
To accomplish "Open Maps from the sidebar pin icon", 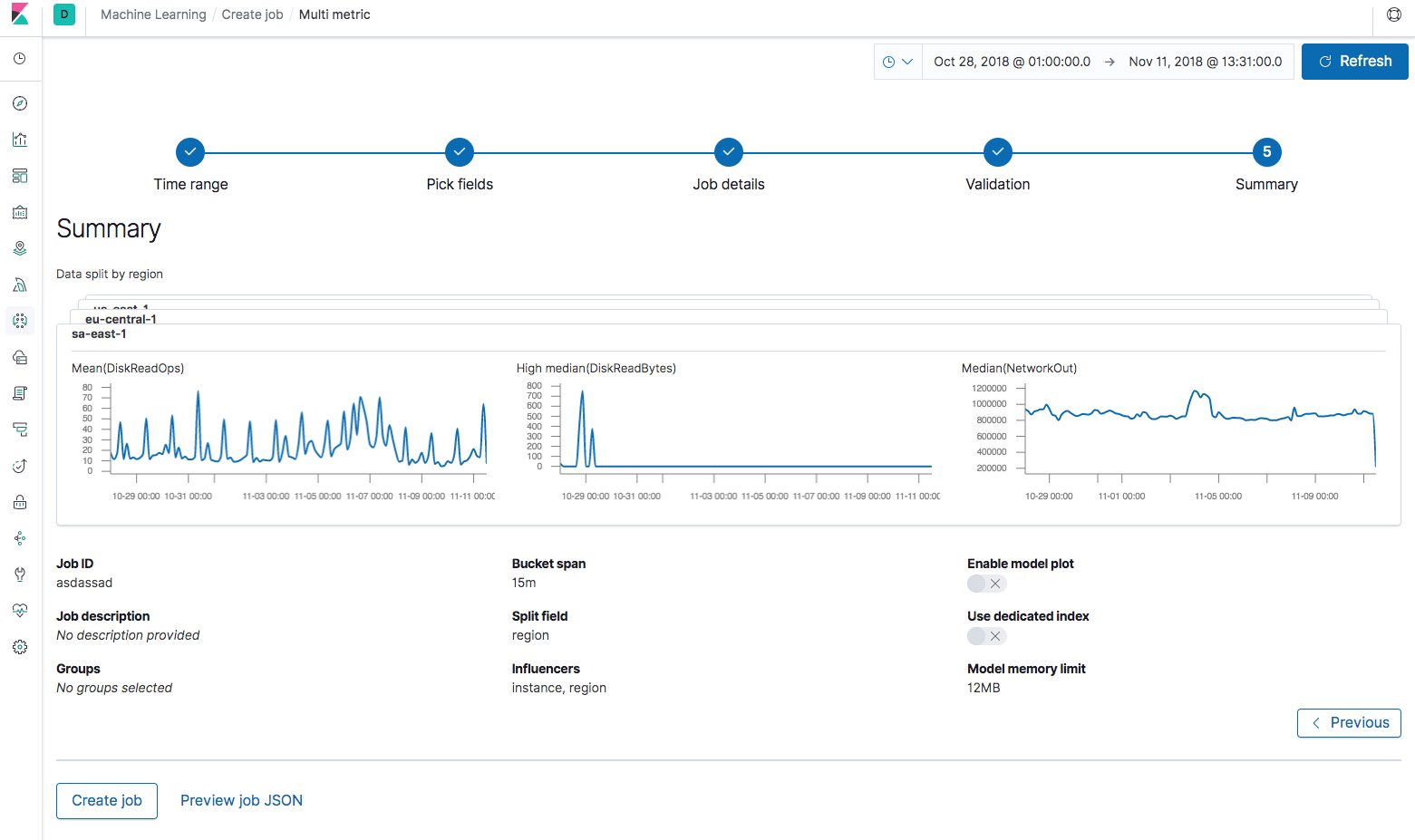I will 20,248.
